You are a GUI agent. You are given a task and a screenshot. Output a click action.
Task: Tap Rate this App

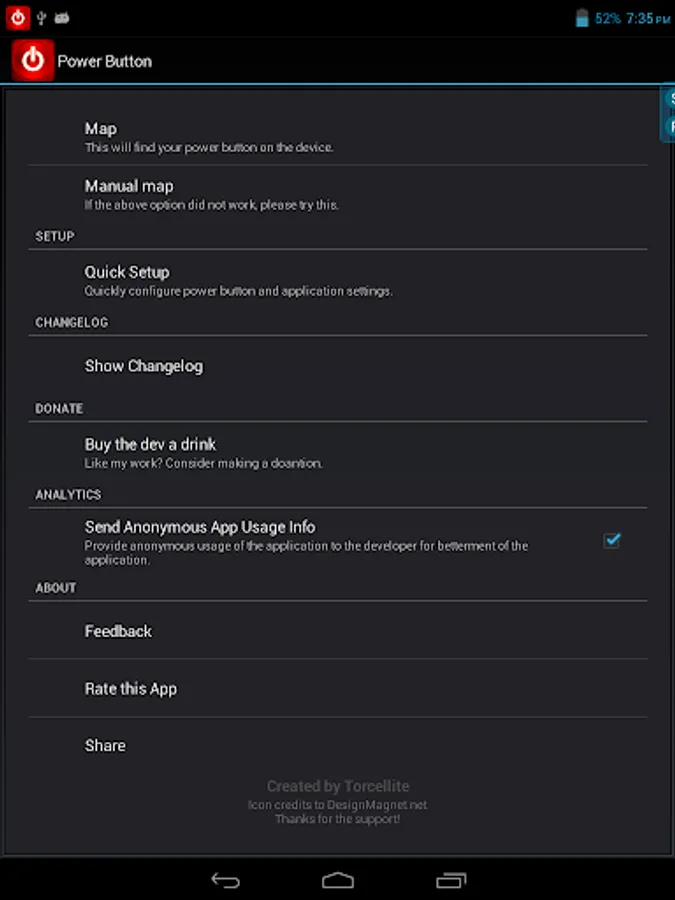(x=338, y=688)
